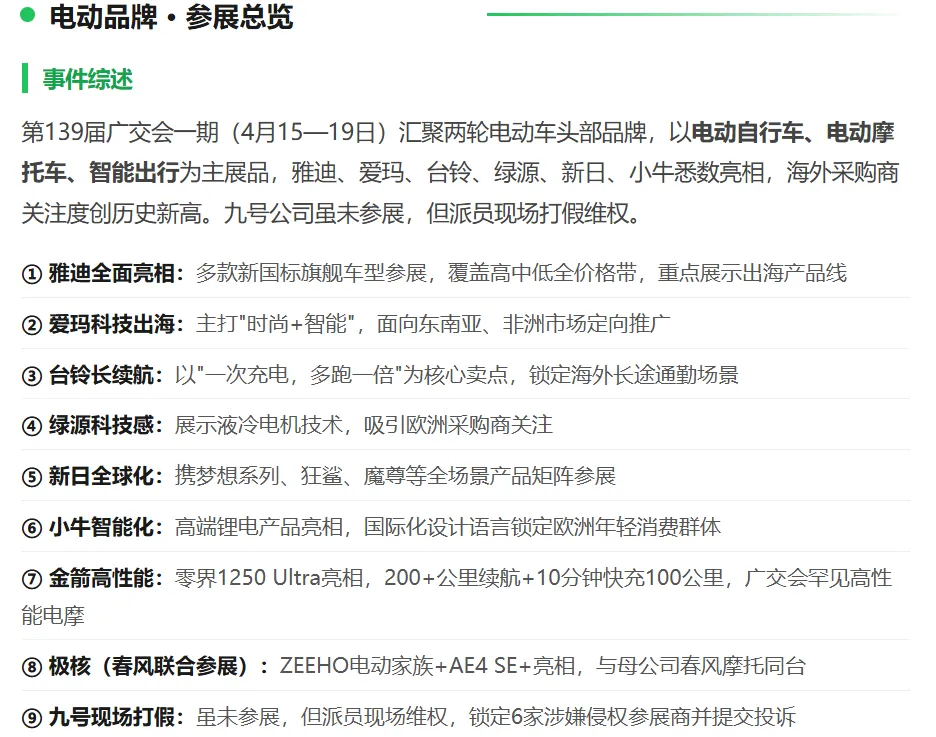Click the text '国际化设计语言锁定欧洲年轻消费群体'

coord(543,527)
